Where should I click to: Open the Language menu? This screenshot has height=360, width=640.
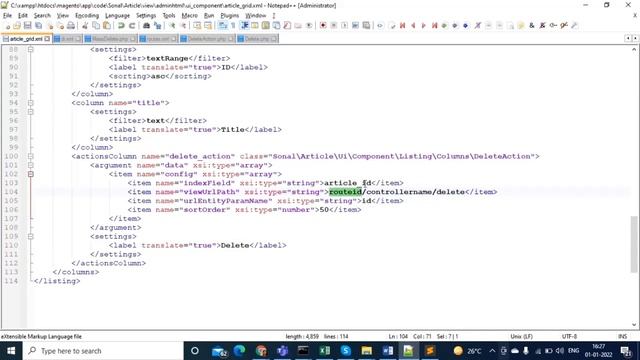point(117,16)
